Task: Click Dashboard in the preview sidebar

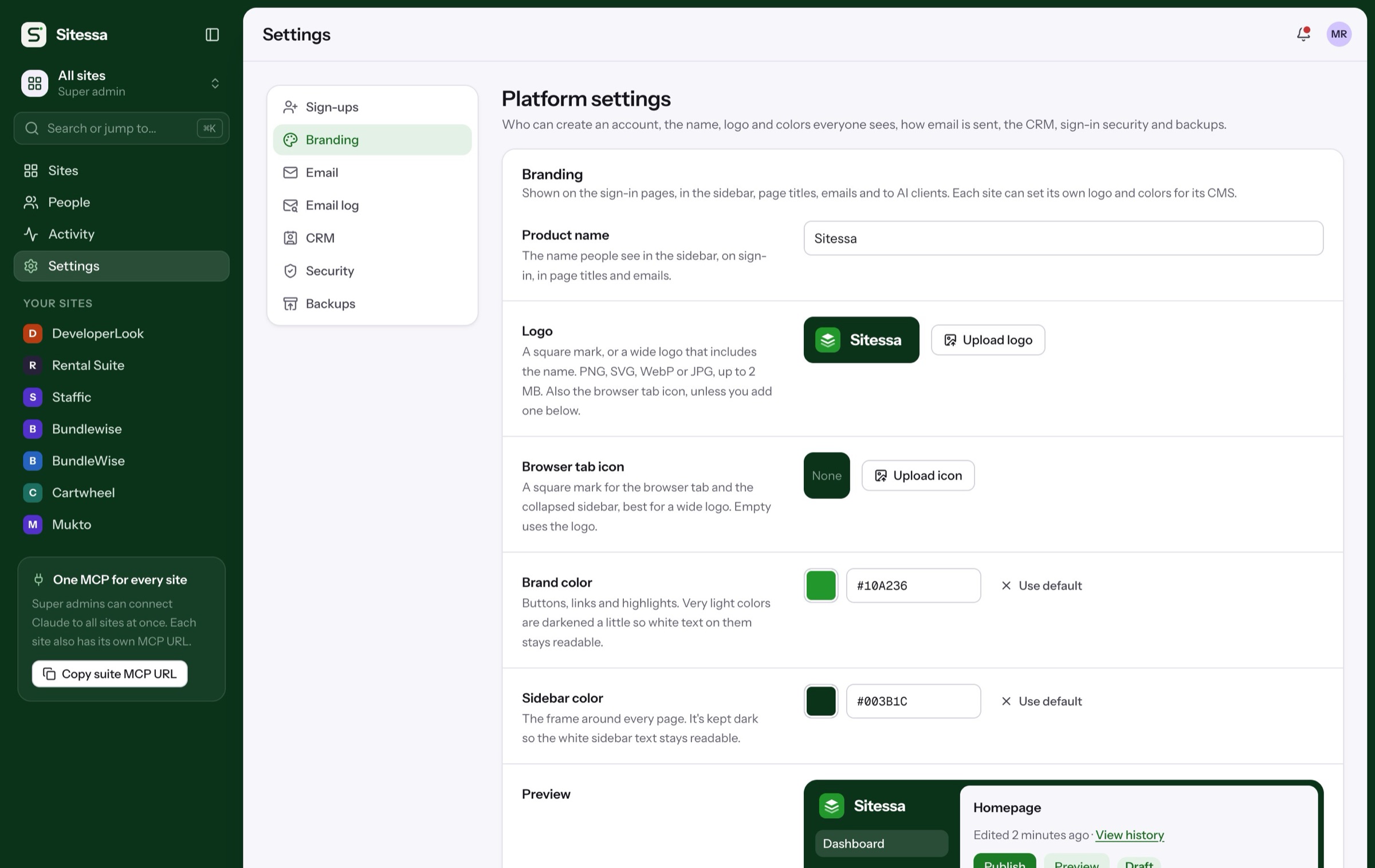Action: (881, 843)
